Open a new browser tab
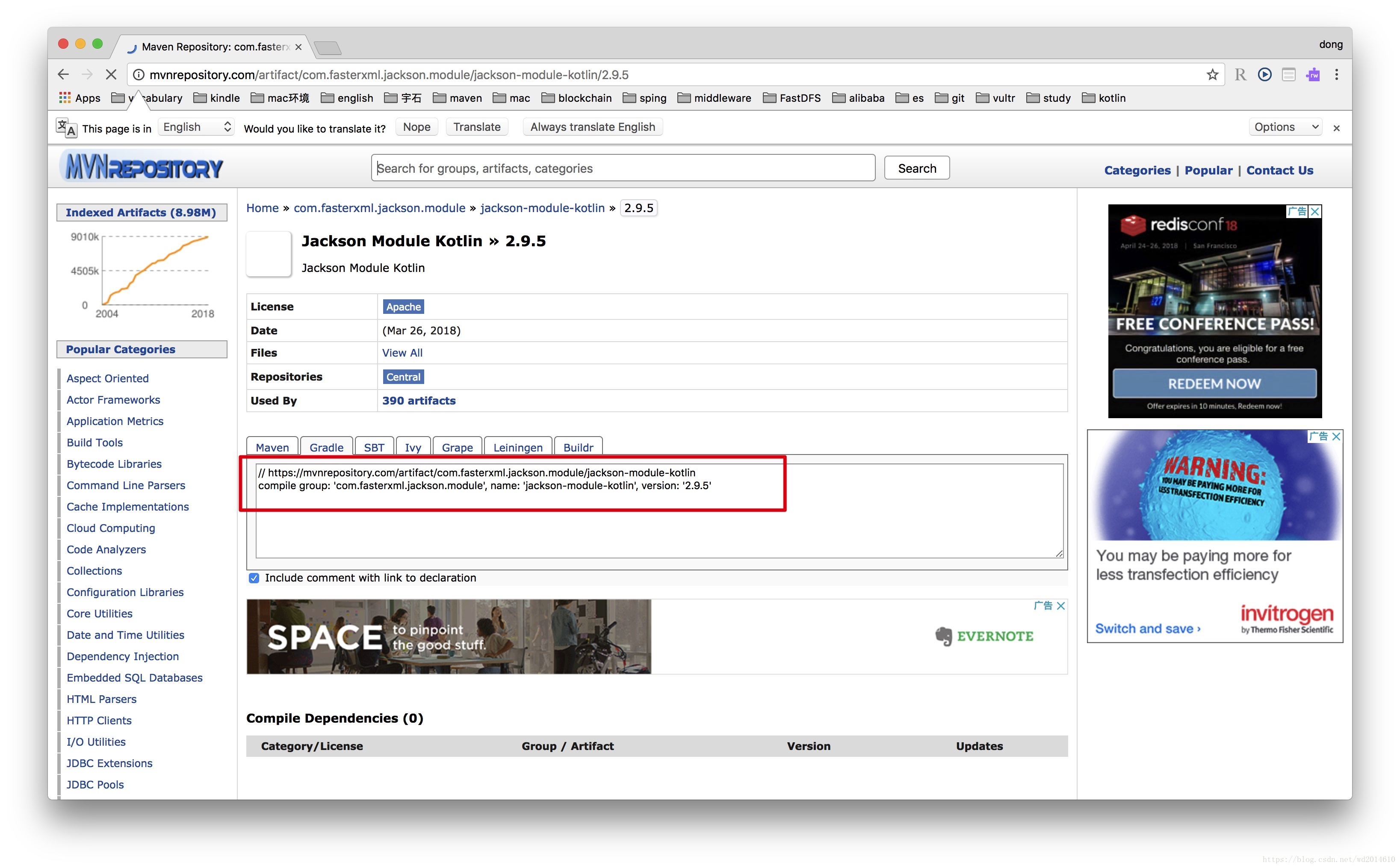Viewport: 1400px width, 868px height. pos(328,47)
